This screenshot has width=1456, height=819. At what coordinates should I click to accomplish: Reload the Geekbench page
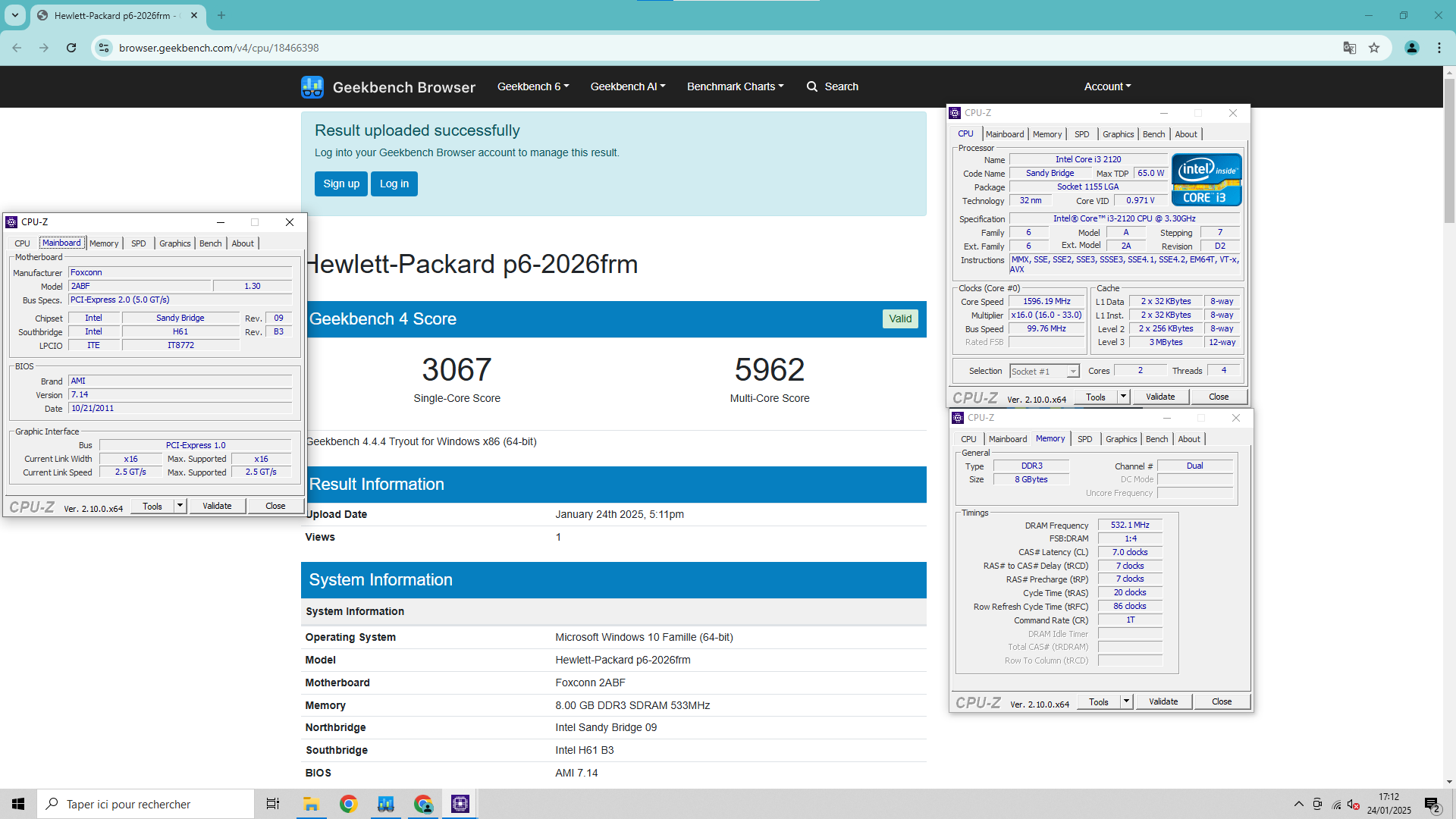(x=71, y=48)
